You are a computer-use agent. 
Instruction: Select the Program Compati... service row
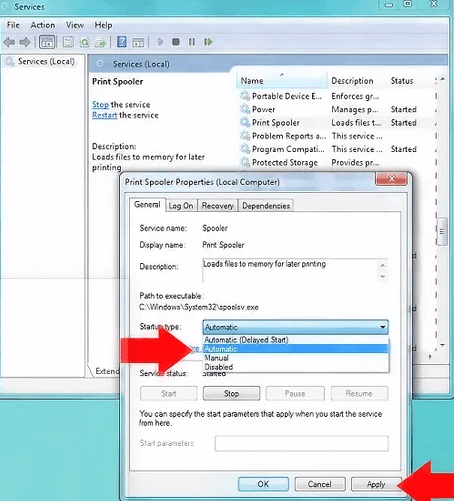tap(288, 149)
